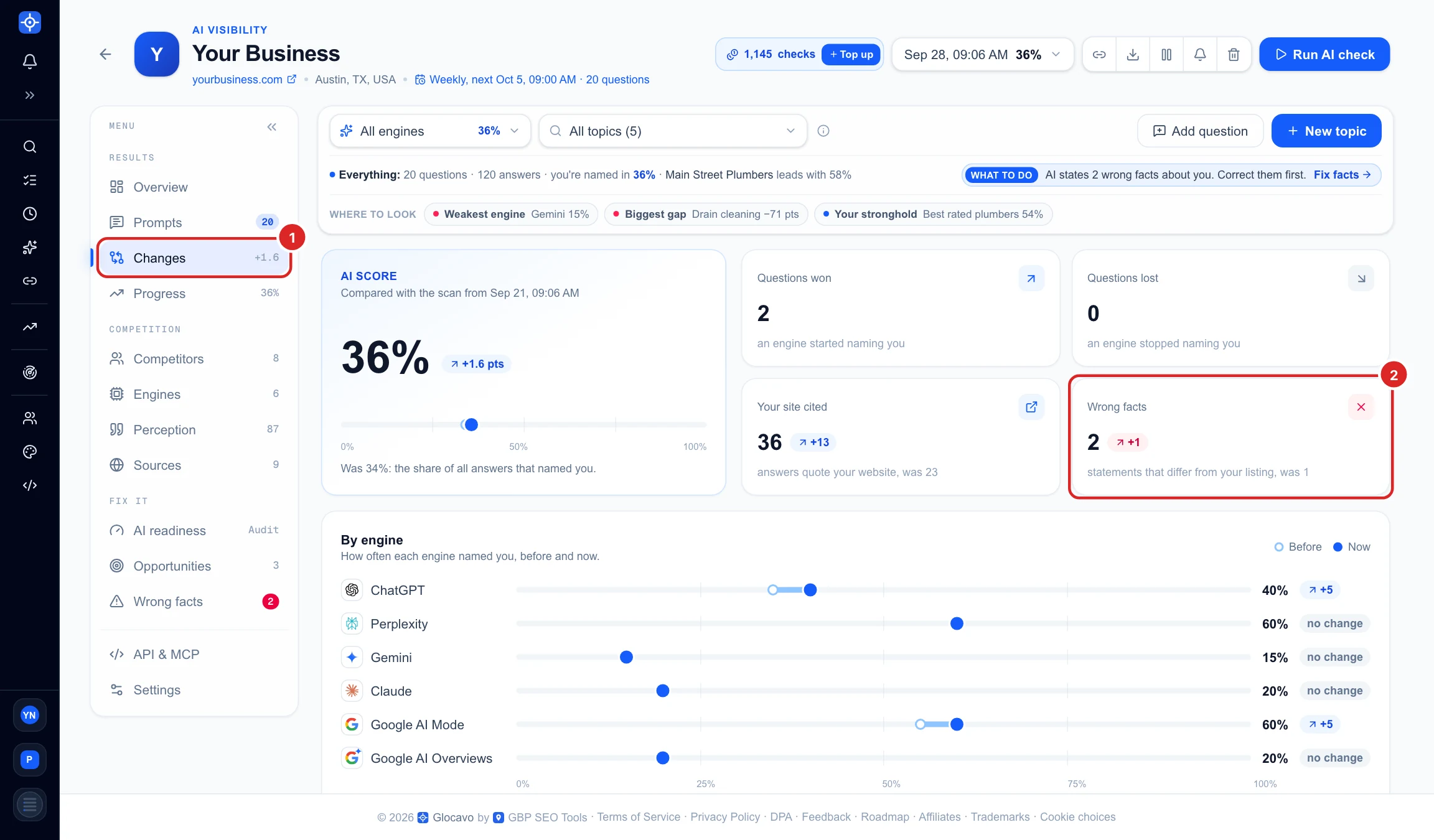The image size is (1434, 840).
Task: Copy share link icon in the toolbar
Action: click(1099, 55)
